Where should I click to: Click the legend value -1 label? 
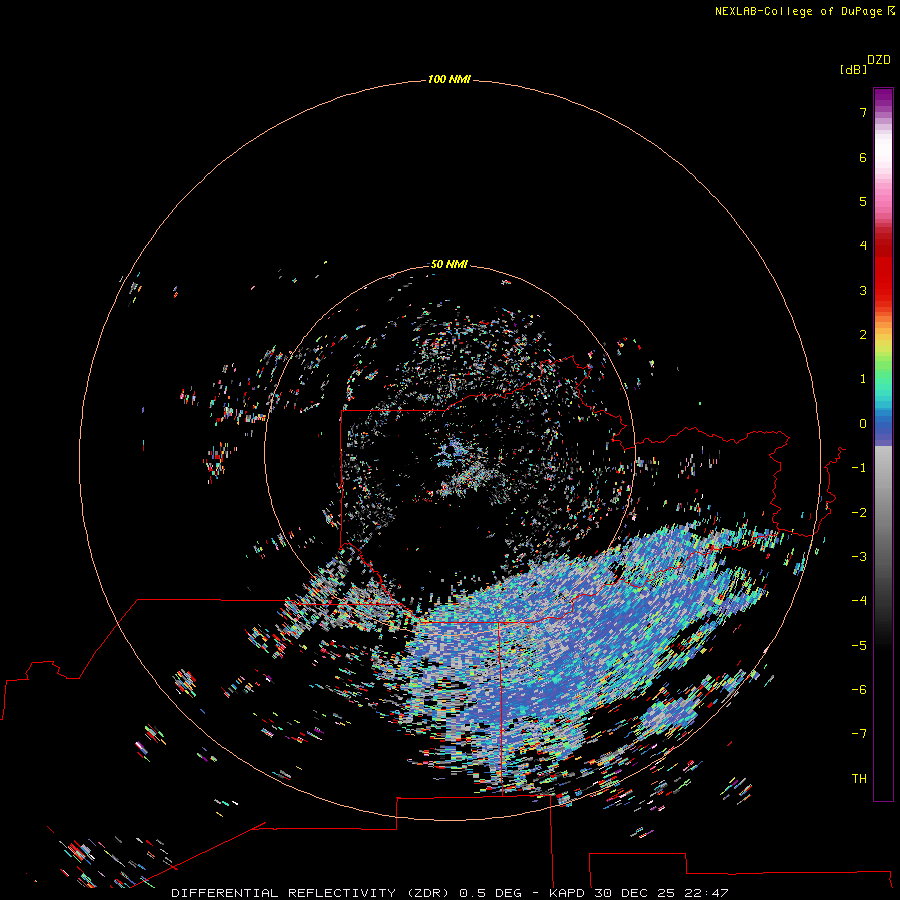(x=859, y=468)
